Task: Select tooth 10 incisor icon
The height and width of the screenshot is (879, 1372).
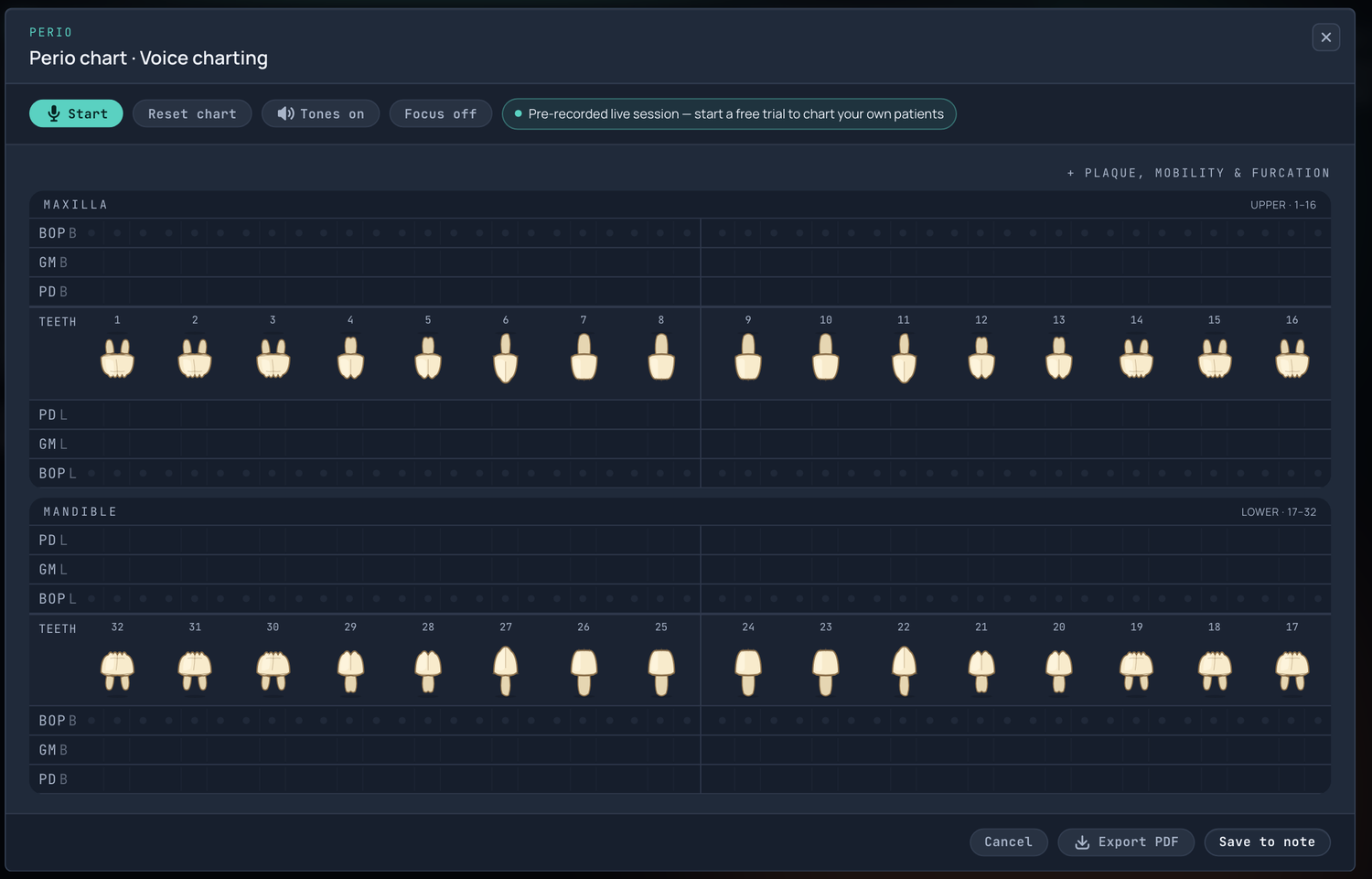Action: (826, 357)
